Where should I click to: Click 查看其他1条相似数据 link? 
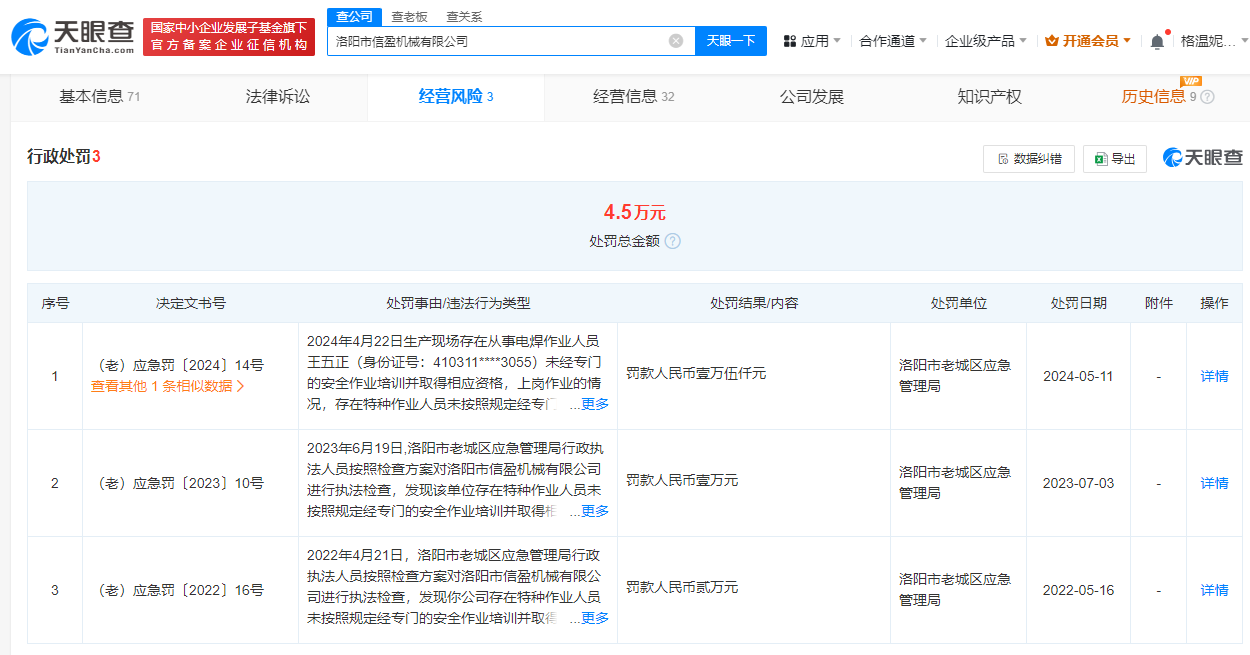(167, 386)
